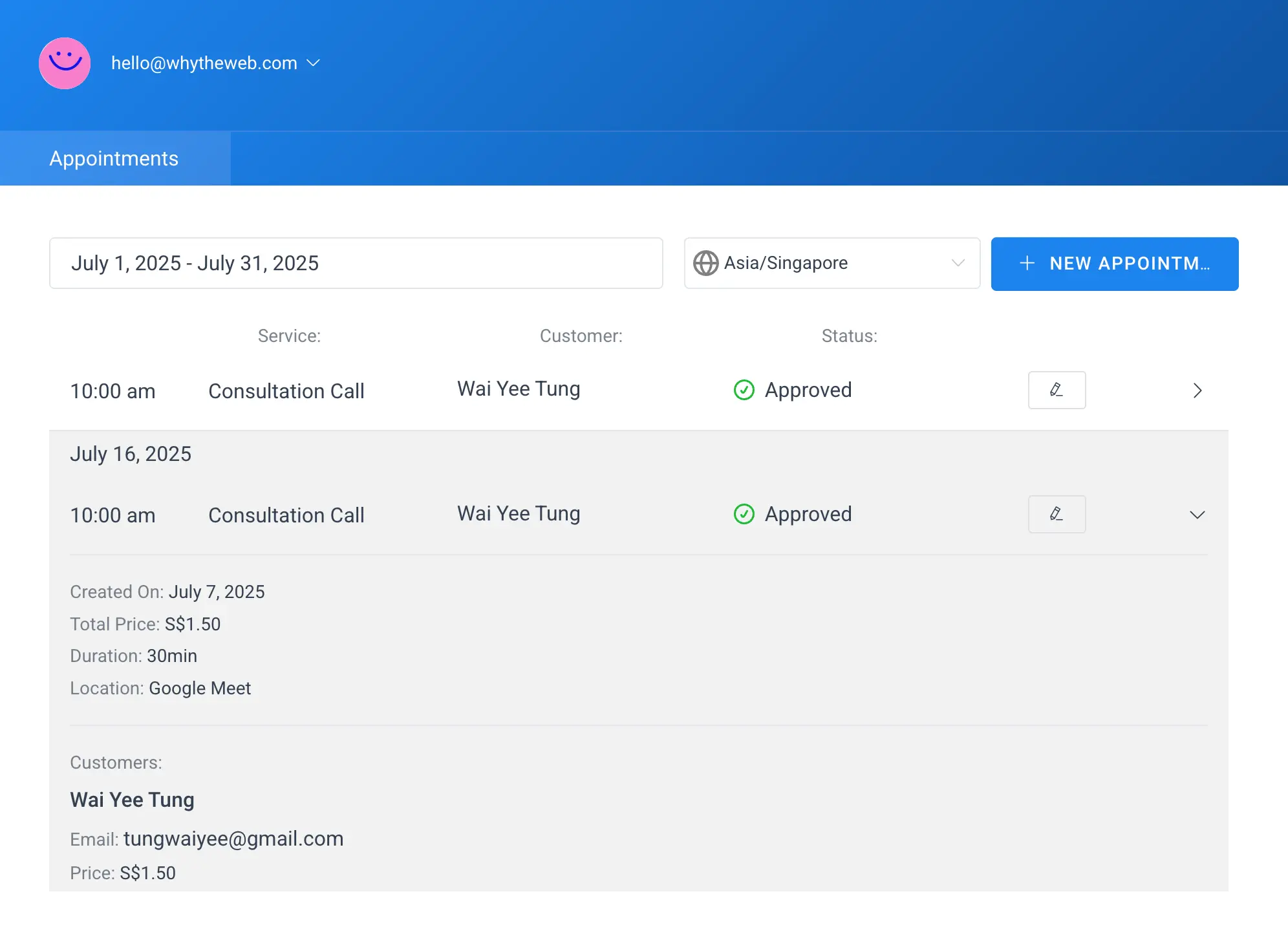This screenshot has height=940, width=1288.
Task: Click the tungwaiyee@gmail.com email address
Action: pyautogui.click(x=233, y=839)
